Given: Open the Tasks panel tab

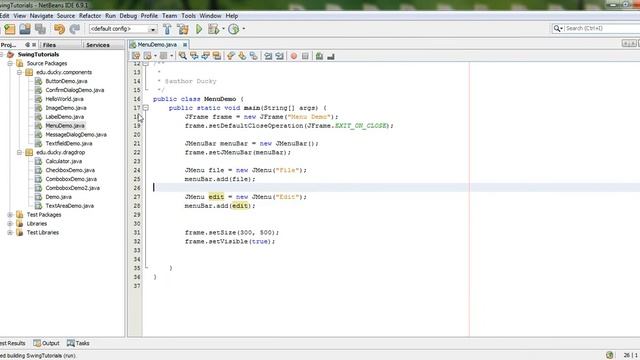Looking at the screenshot, I should [x=78, y=343].
